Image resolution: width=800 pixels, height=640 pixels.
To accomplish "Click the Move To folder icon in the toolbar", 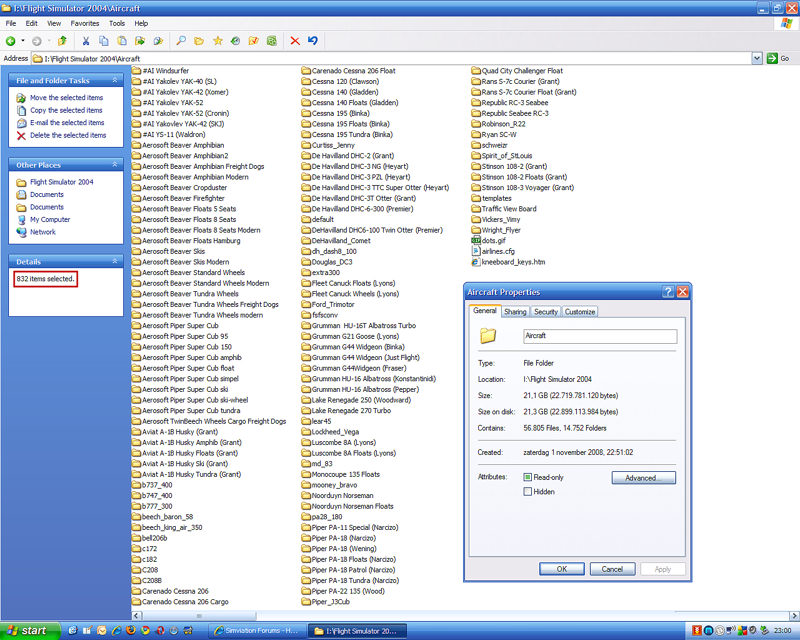I will pos(140,41).
